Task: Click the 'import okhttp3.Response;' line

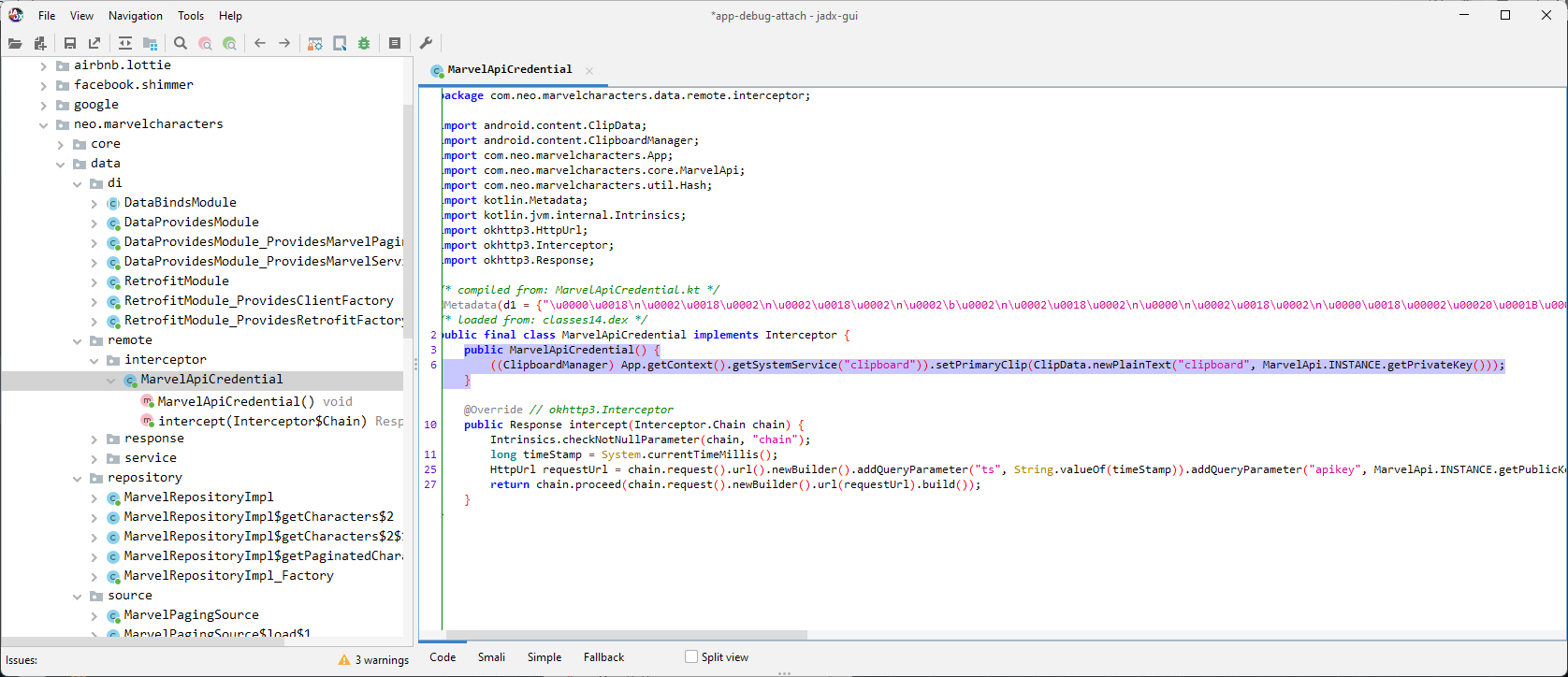Action: [x=518, y=260]
